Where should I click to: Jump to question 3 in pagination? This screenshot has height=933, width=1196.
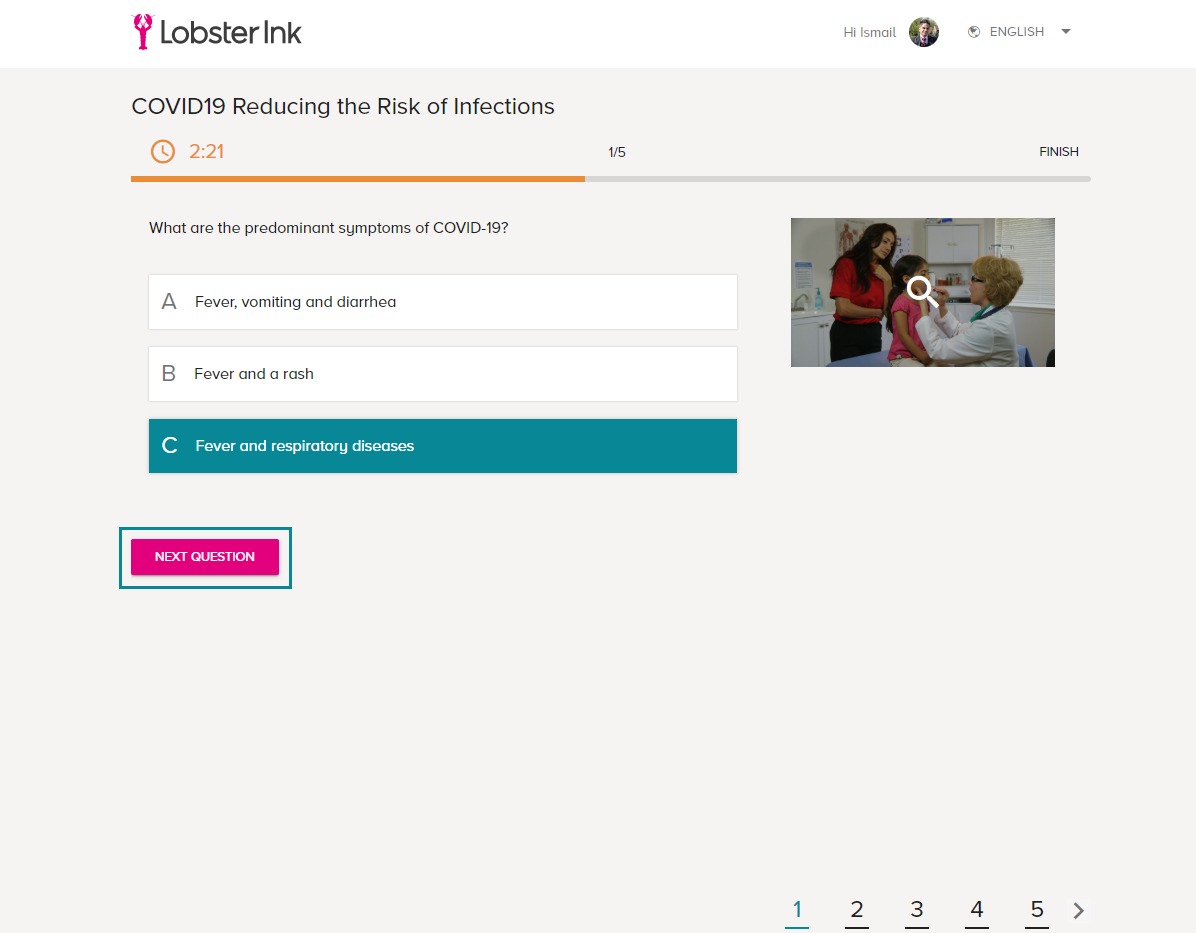tap(917, 910)
